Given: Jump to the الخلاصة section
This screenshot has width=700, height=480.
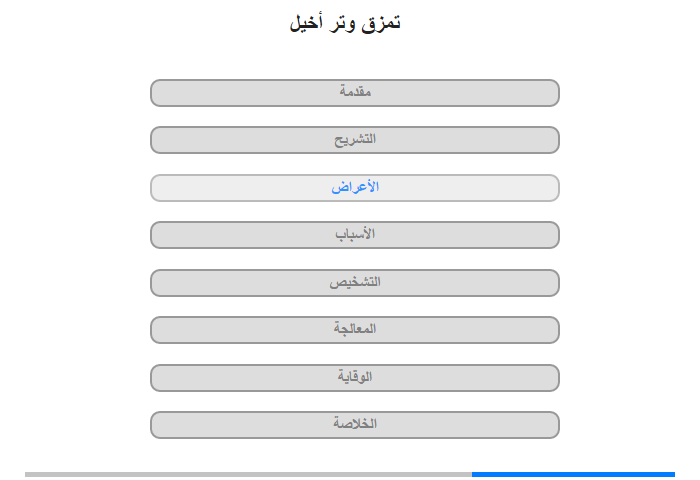Looking at the screenshot, I should point(355,425).
